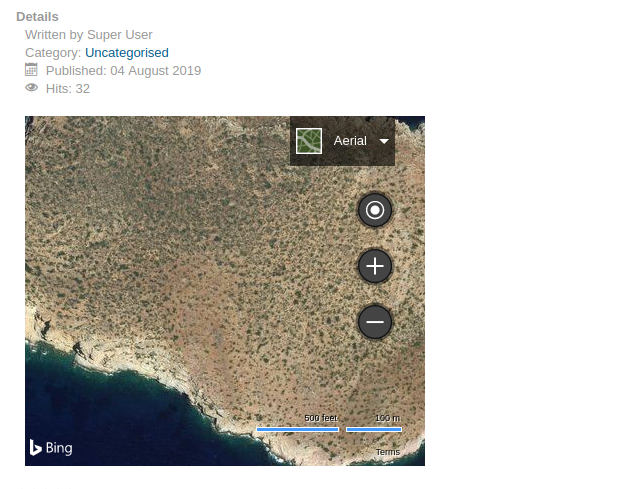This screenshot has height=489, width=630.
Task: Click the Details heading
Action: point(37,17)
